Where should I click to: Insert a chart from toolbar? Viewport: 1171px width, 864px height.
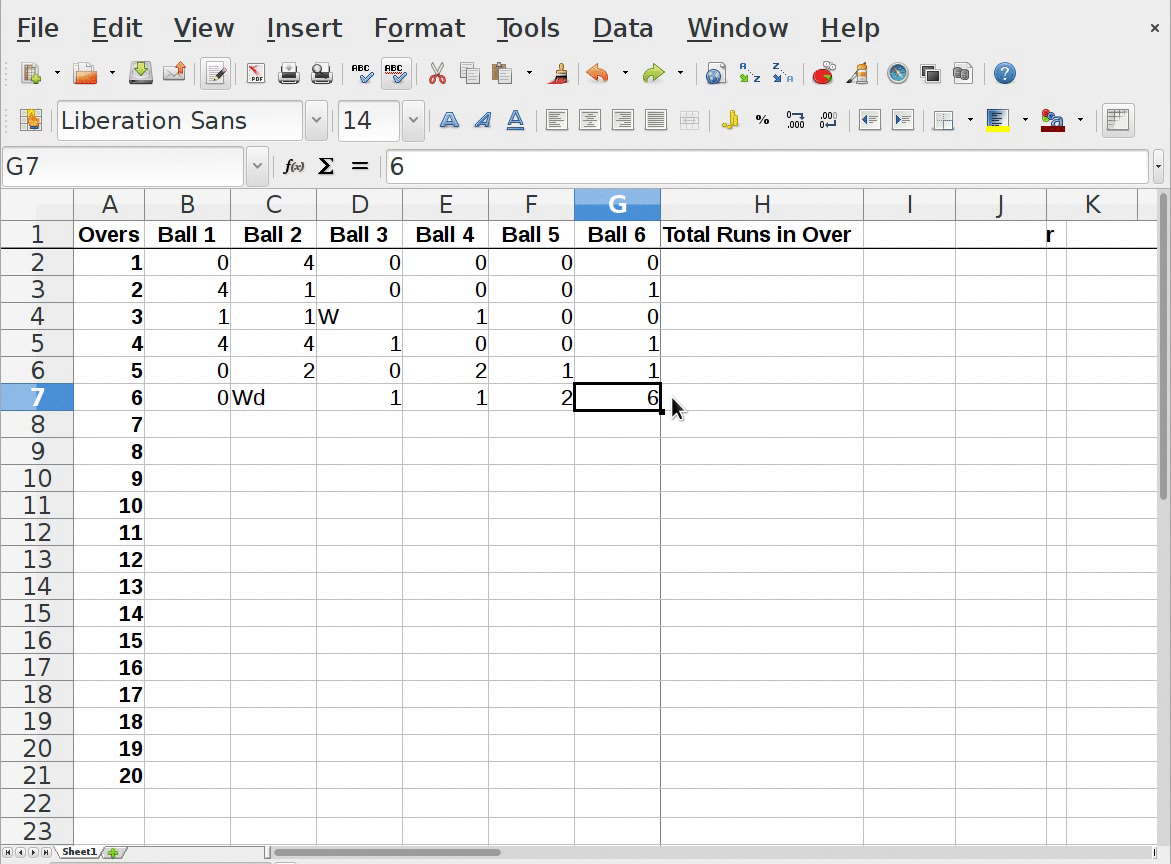823,73
